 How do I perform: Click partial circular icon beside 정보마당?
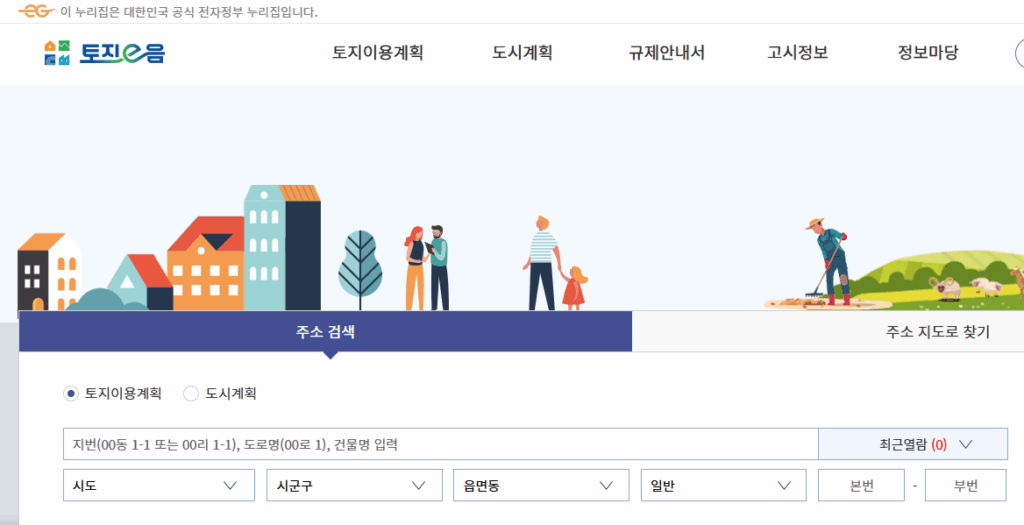coord(1019,53)
